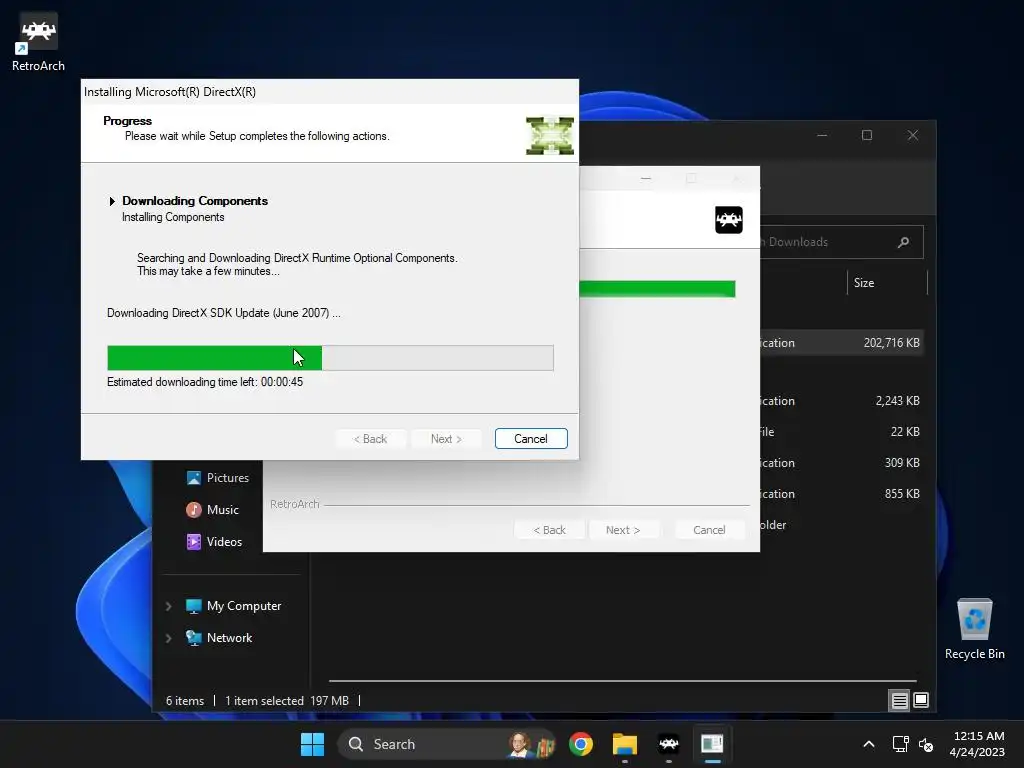
Task: Click the RetroArch logo in the setup window
Action: click(728, 220)
